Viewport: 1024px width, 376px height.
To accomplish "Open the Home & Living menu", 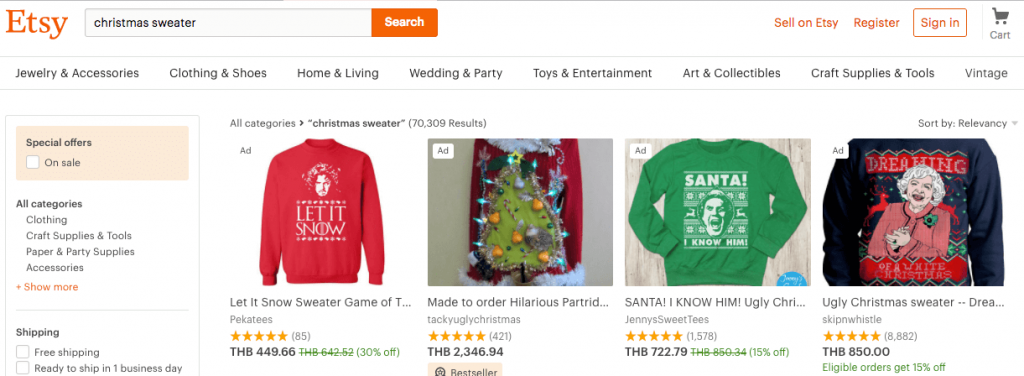I will coord(338,73).
